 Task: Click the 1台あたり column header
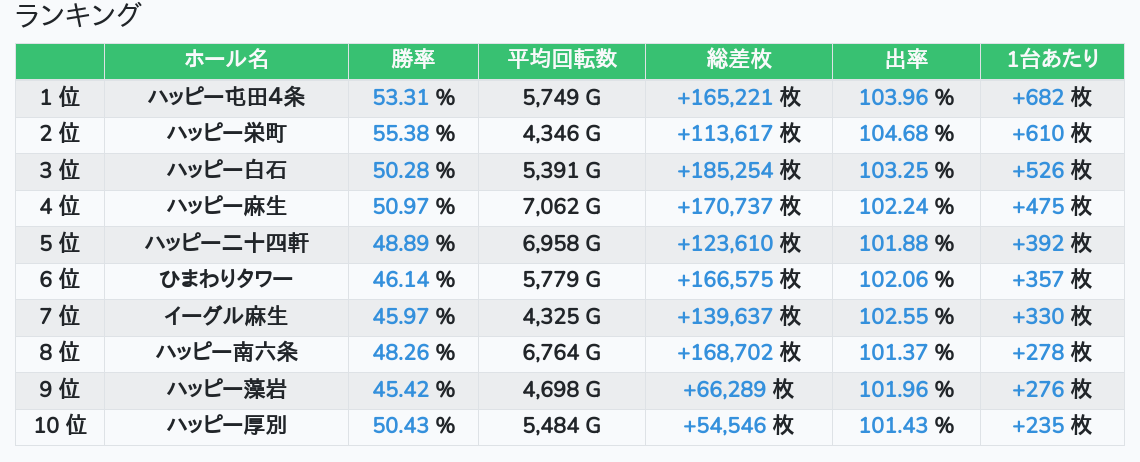click(1052, 60)
